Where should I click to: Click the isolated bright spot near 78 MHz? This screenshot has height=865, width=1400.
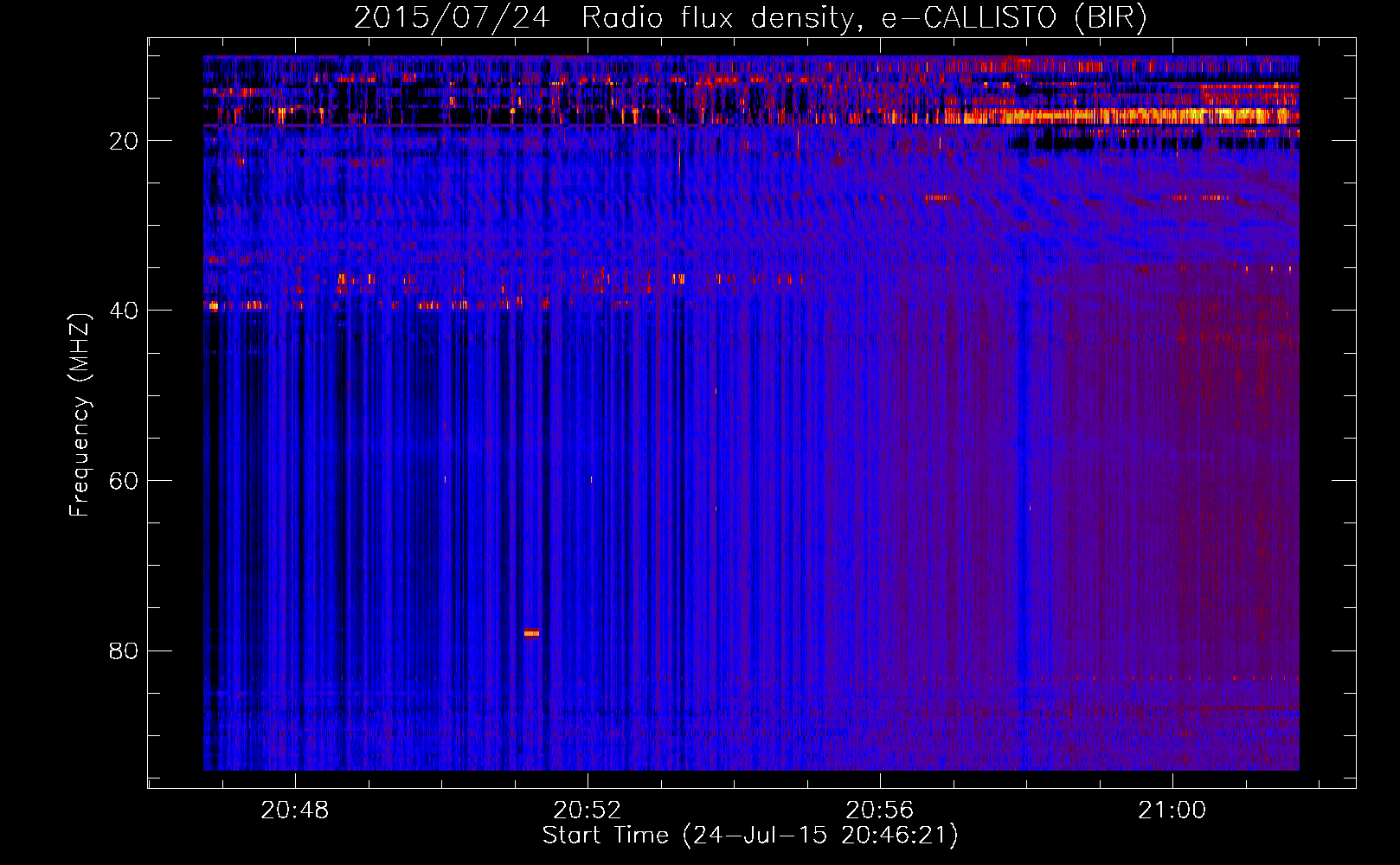pos(531,633)
